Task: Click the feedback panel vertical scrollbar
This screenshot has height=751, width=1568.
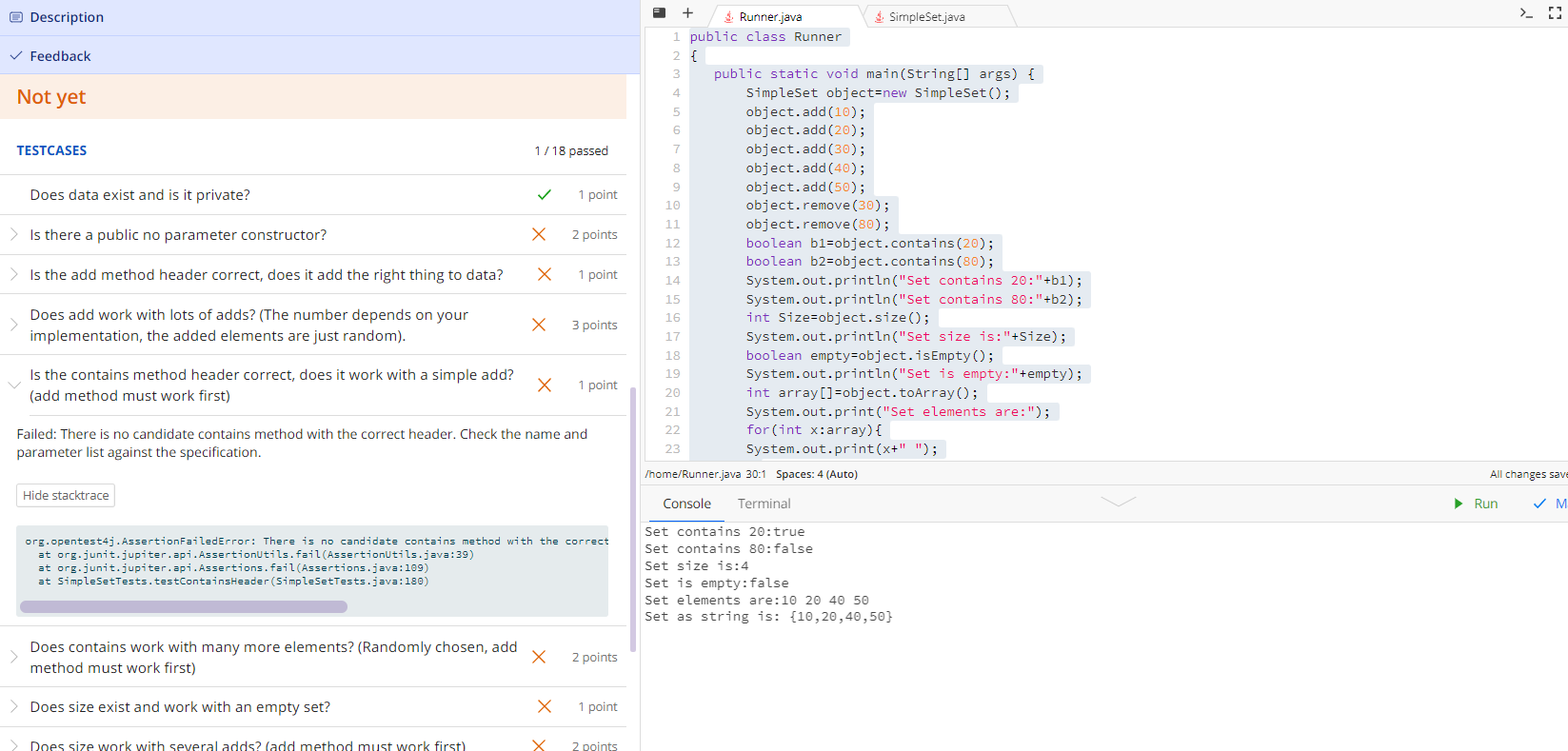Action: click(633, 520)
